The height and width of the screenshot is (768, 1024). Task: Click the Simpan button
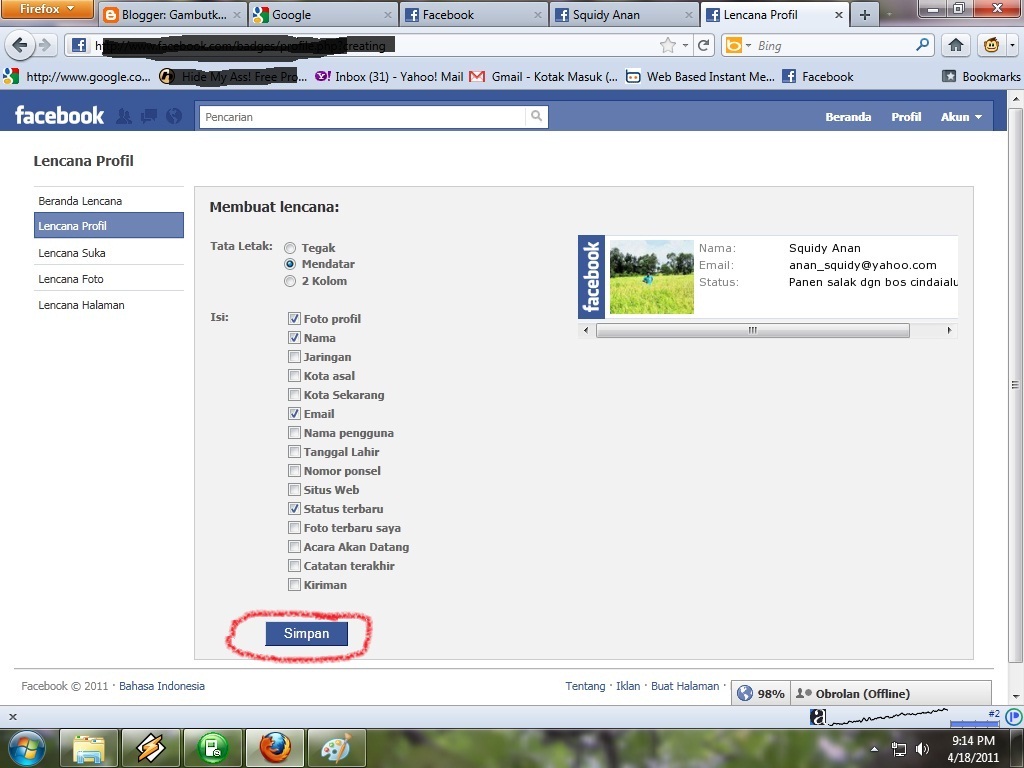(306, 633)
